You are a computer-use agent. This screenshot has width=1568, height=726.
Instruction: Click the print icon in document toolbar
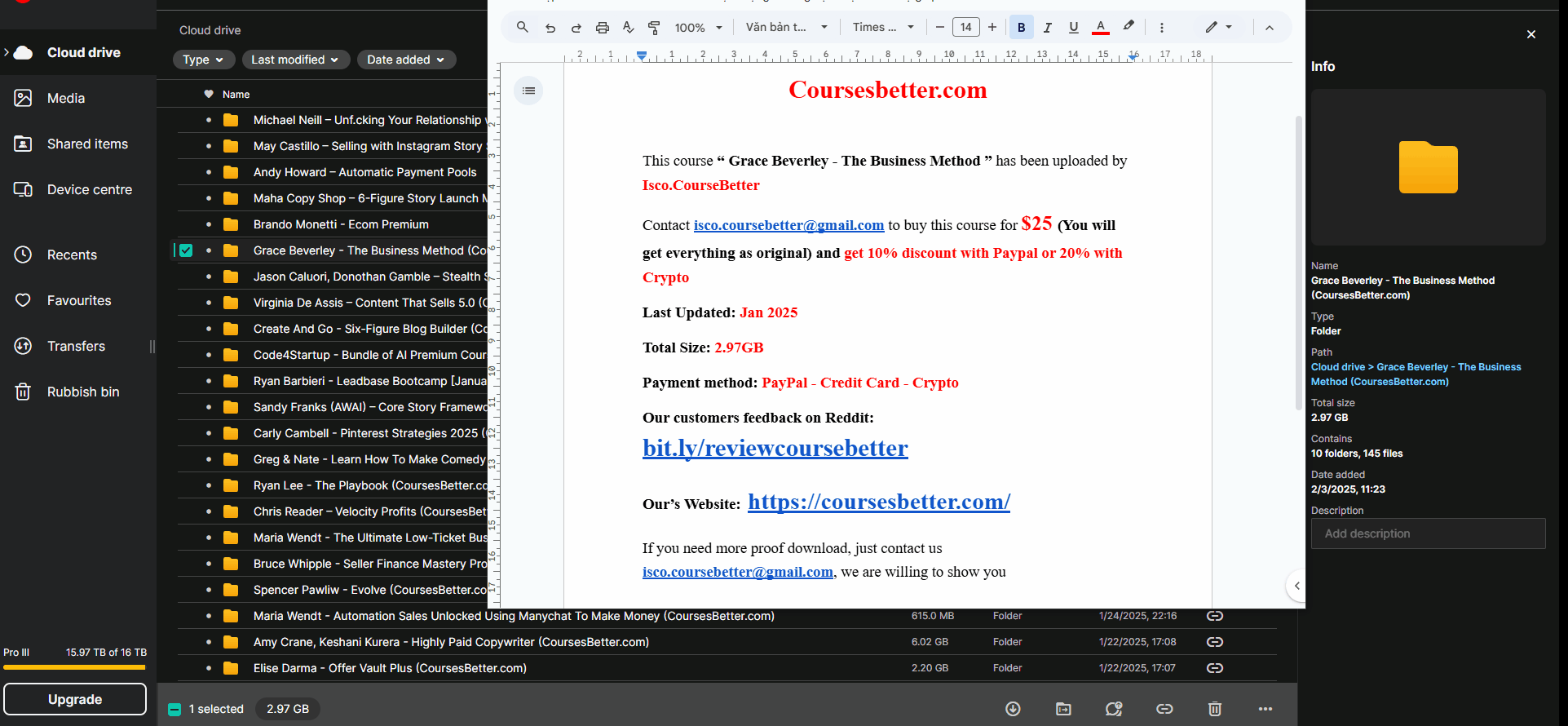tap(602, 28)
